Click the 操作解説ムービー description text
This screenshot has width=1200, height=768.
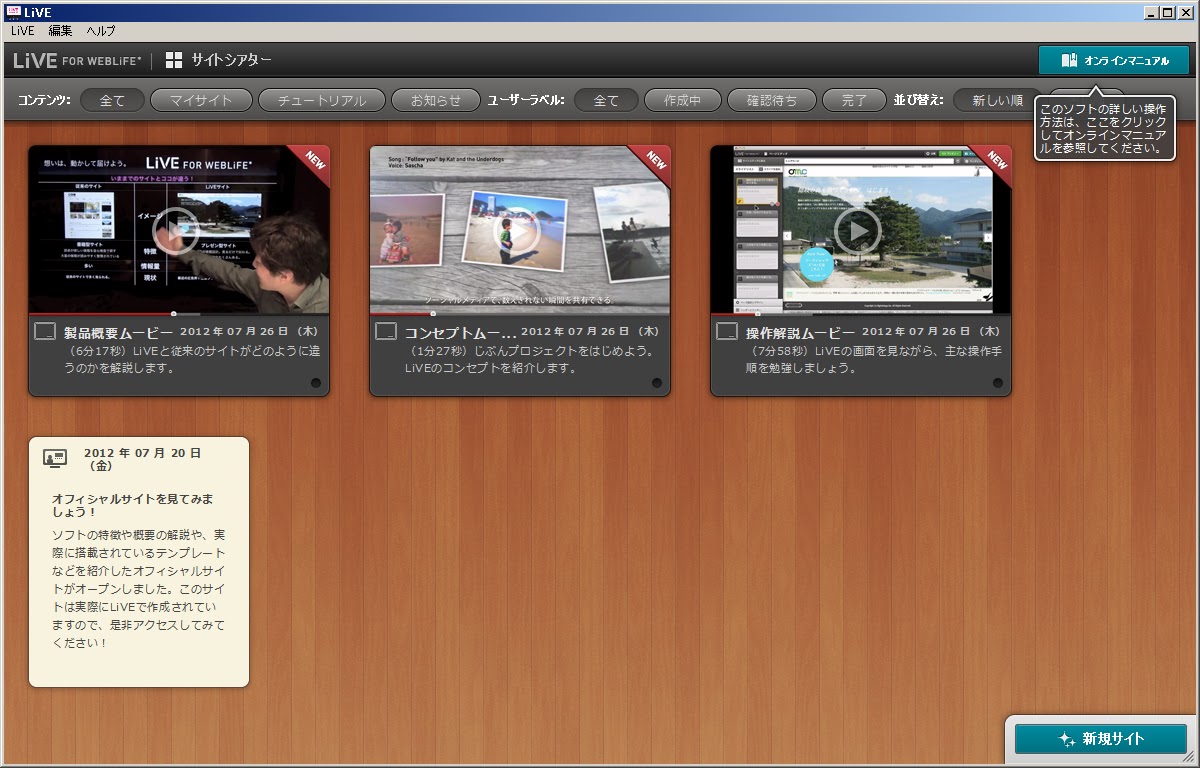pyautogui.click(x=874, y=360)
